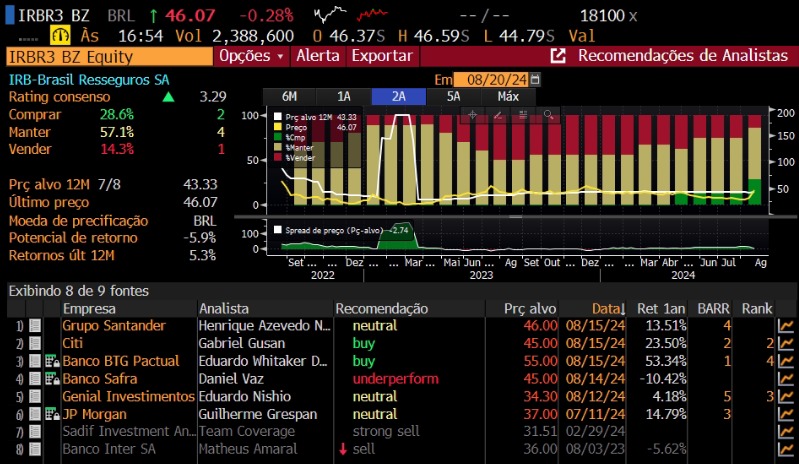Image resolution: width=799 pixels, height=464 pixels.
Task: Click the Ret 1an column header
Action: [x=661, y=309]
